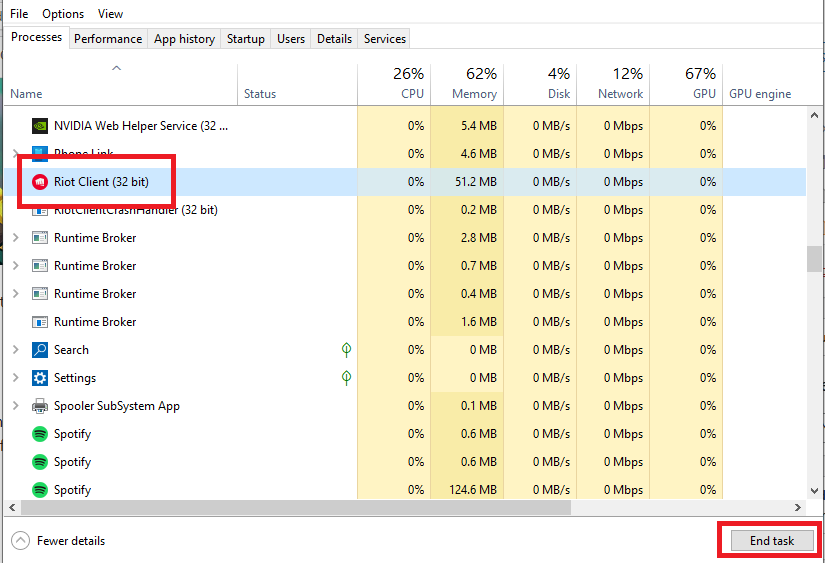Viewport: 825px width, 563px height.
Task: Expand the Search process group
Action: click(x=15, y=350)
